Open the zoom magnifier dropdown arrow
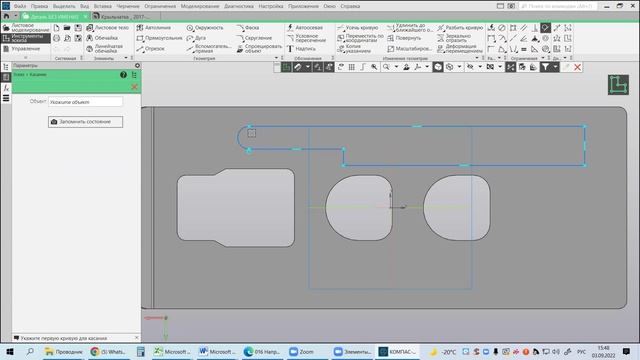This screenshot has height=360, width=640. 396,67
